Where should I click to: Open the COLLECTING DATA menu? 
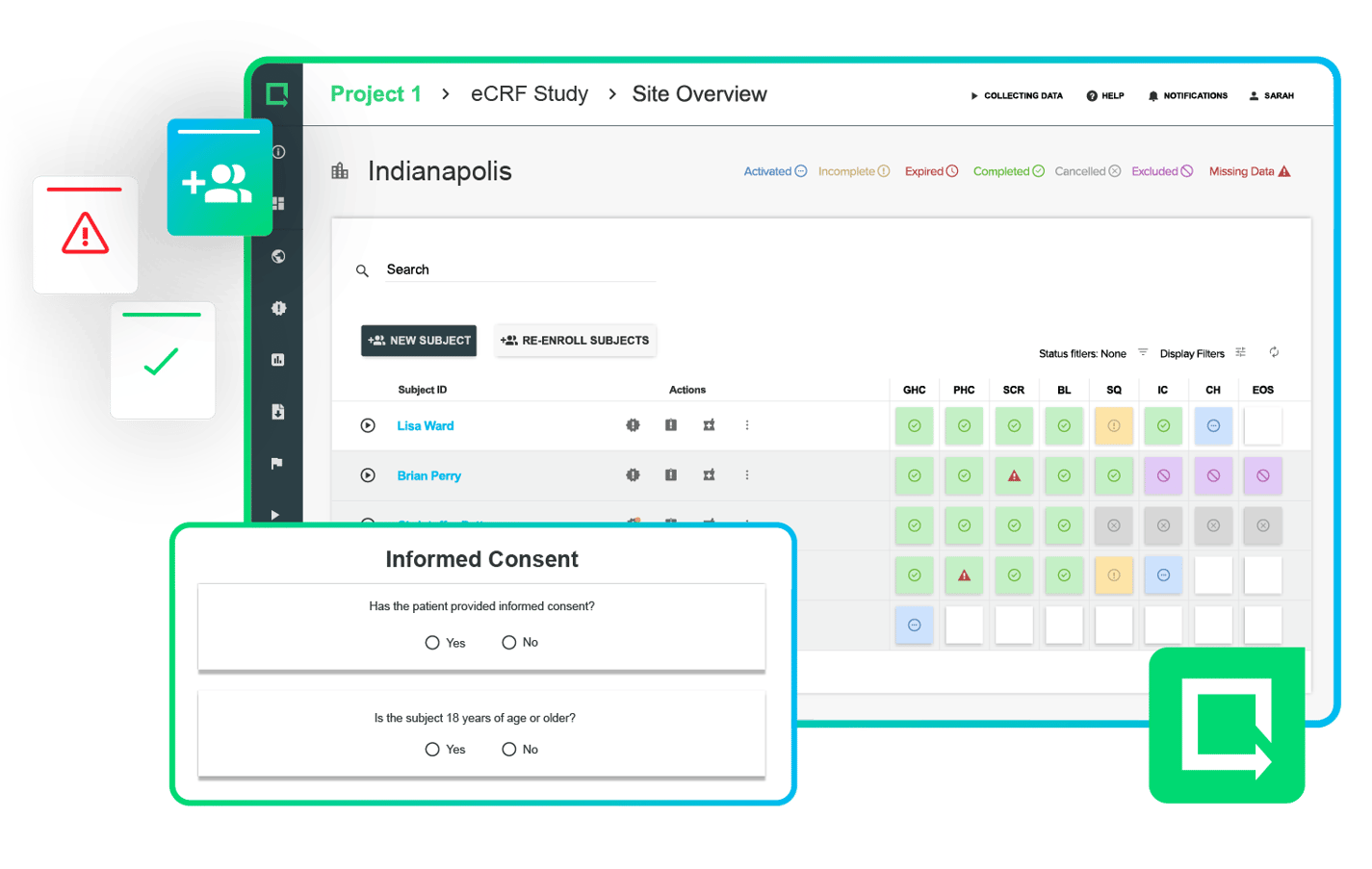pos(1016,95)
